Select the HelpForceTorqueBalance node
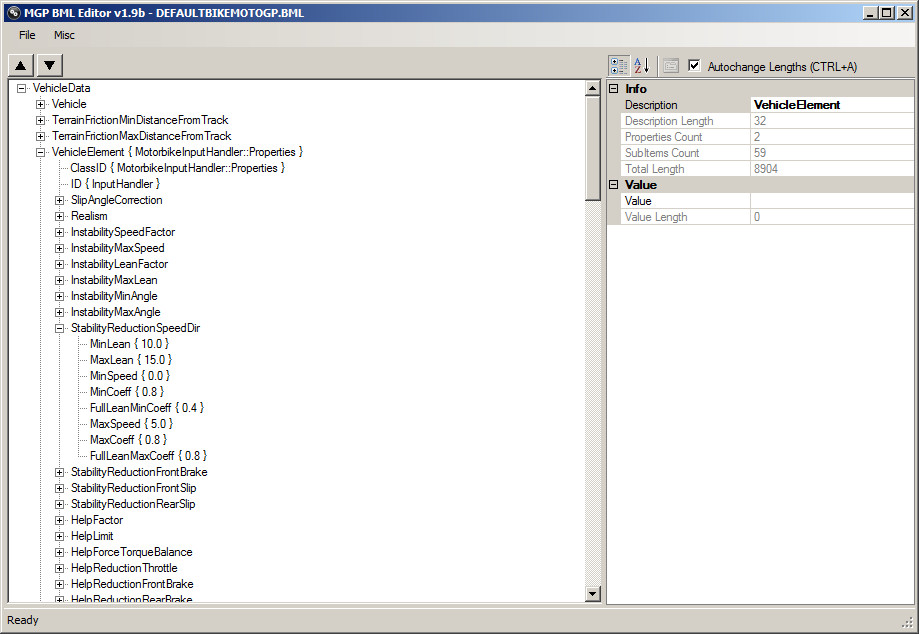This screenshot has width=919, height=634. tap(132, 551)
